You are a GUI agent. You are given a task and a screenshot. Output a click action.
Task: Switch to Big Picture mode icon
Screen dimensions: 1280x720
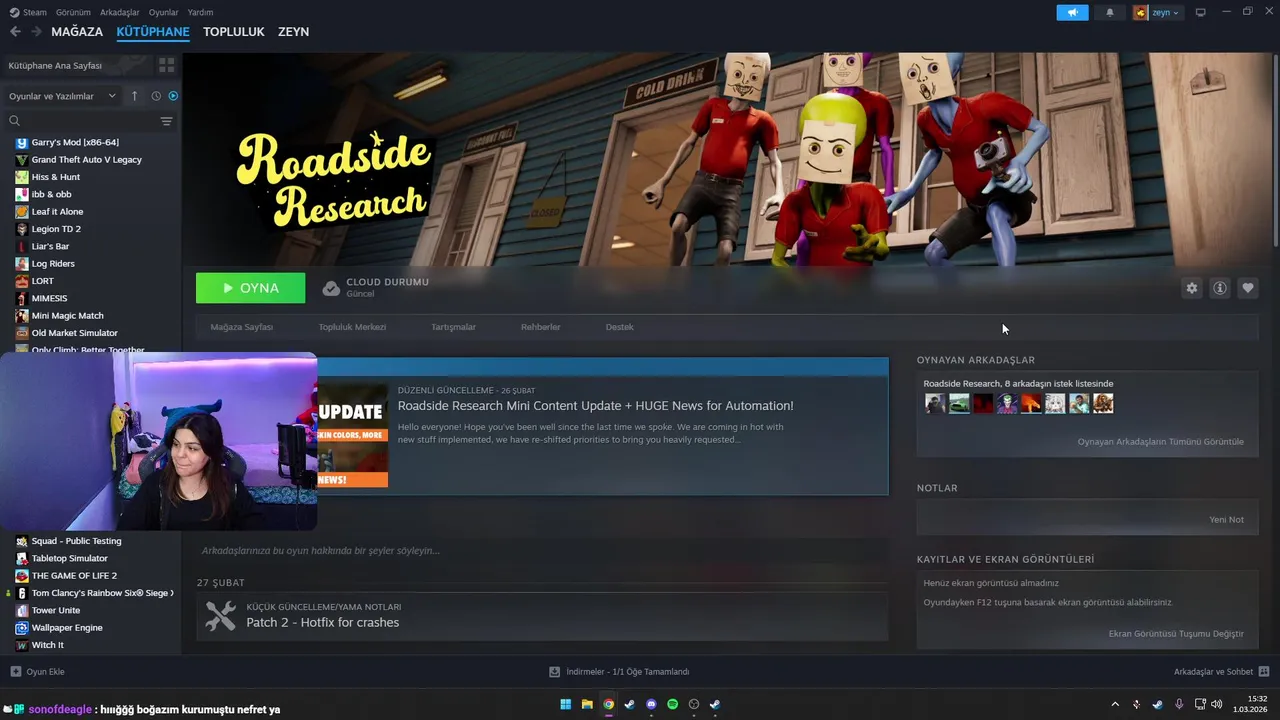(x=1201, y=12)
